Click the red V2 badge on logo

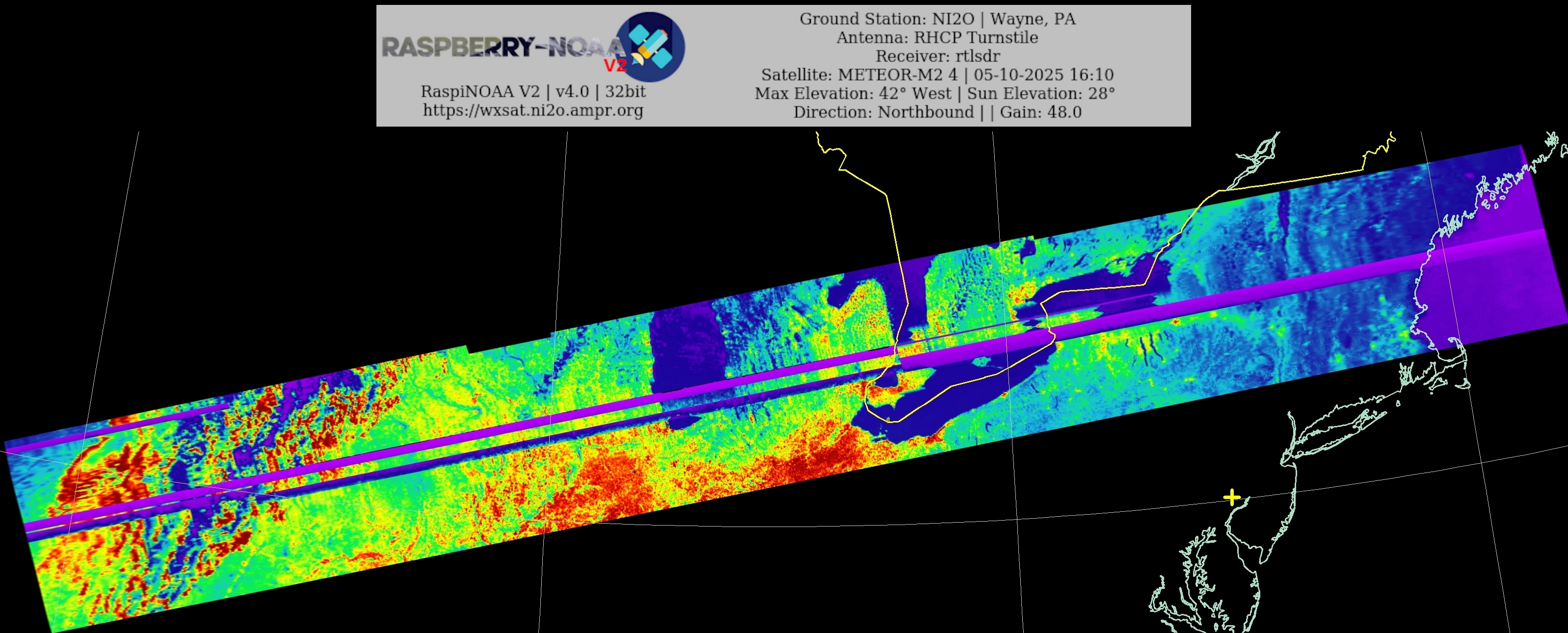click(615, 65)
